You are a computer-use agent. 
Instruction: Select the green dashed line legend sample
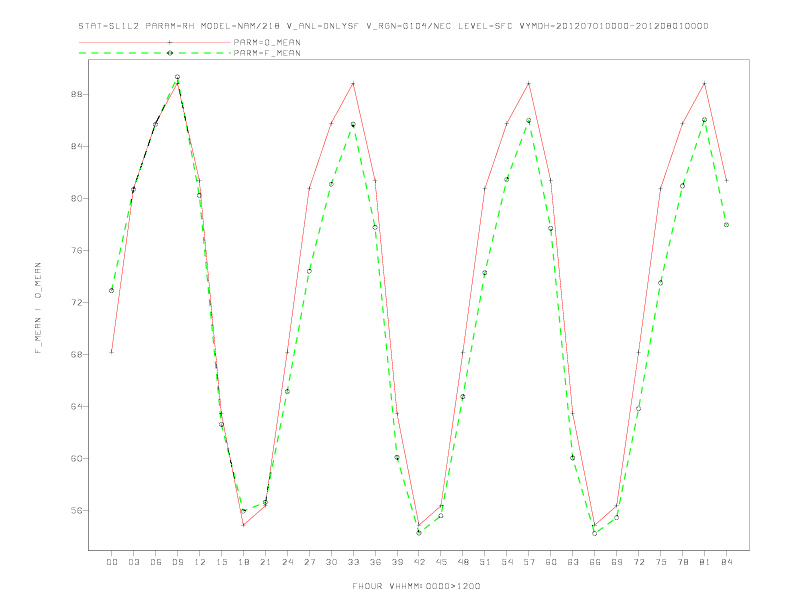[x=155, y=53]
